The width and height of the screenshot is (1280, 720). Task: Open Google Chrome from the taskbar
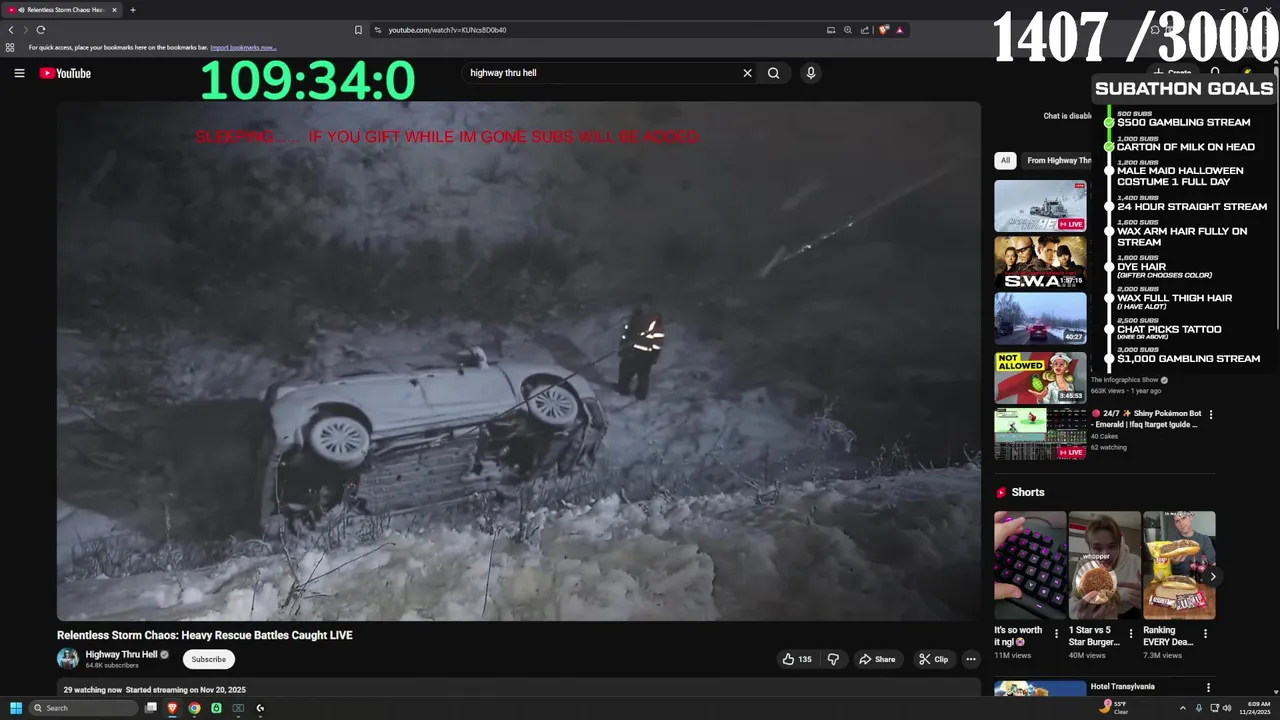coord(194,708)
